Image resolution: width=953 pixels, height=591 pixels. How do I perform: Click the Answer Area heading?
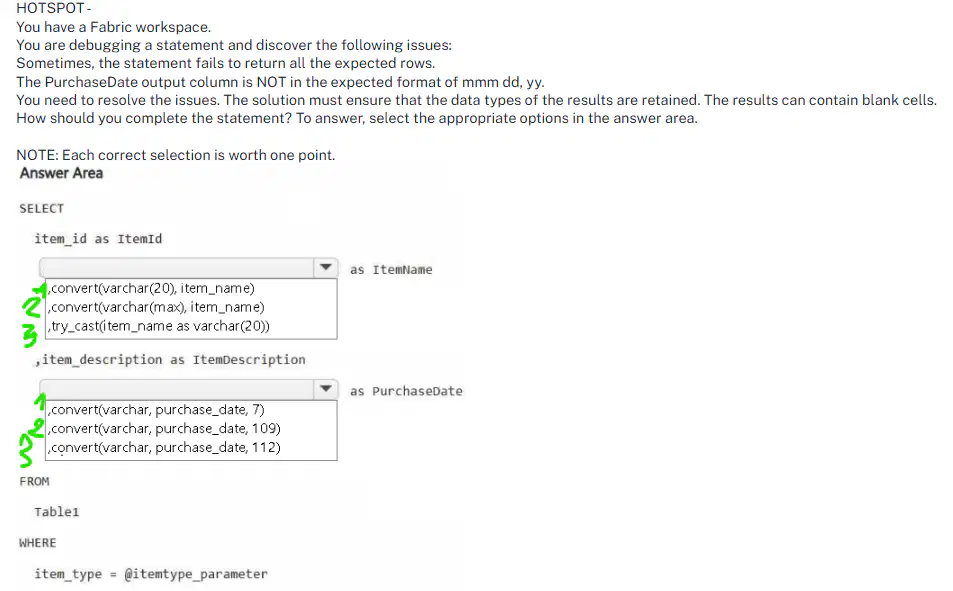[61, 173]
